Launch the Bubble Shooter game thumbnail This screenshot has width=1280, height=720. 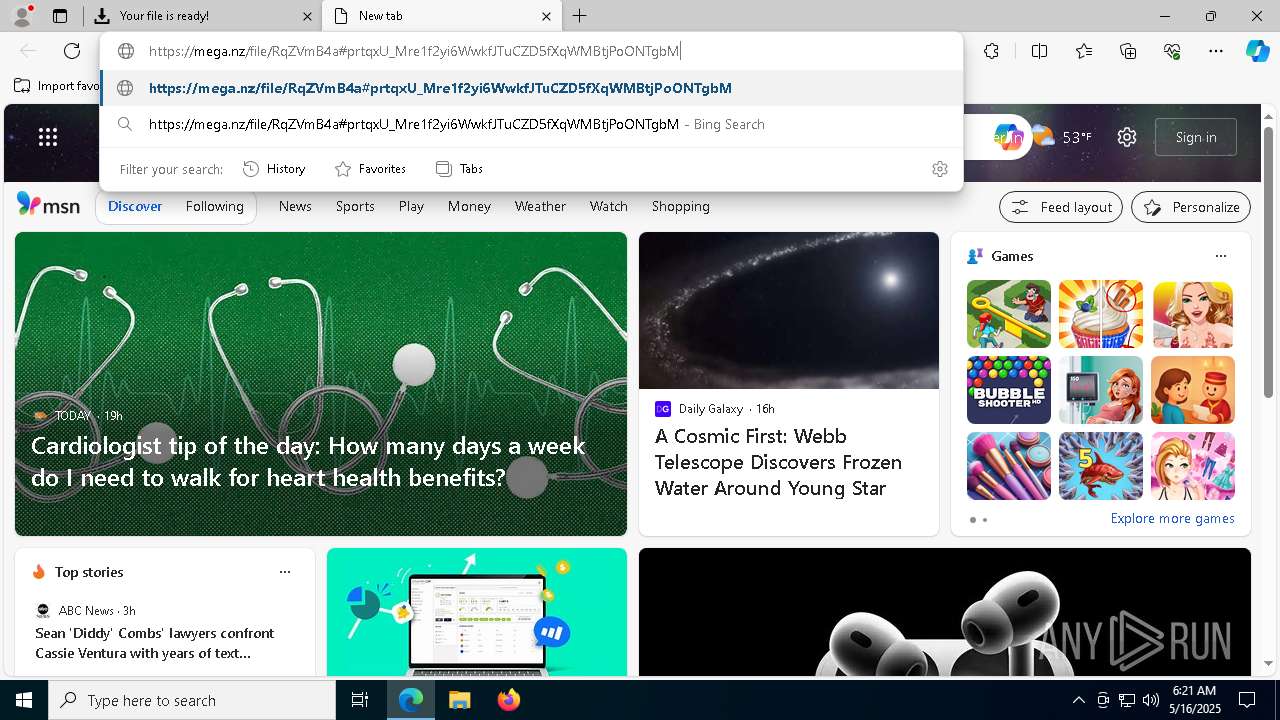(1008, 390)
